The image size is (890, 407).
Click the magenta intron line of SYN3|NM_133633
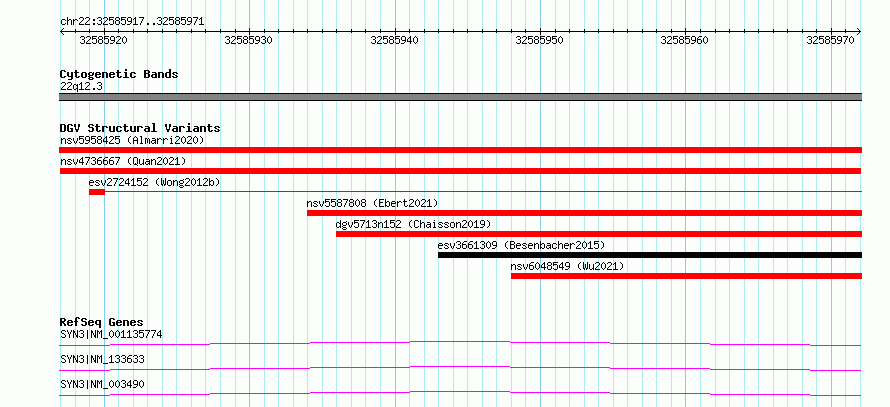coord(460,368)
